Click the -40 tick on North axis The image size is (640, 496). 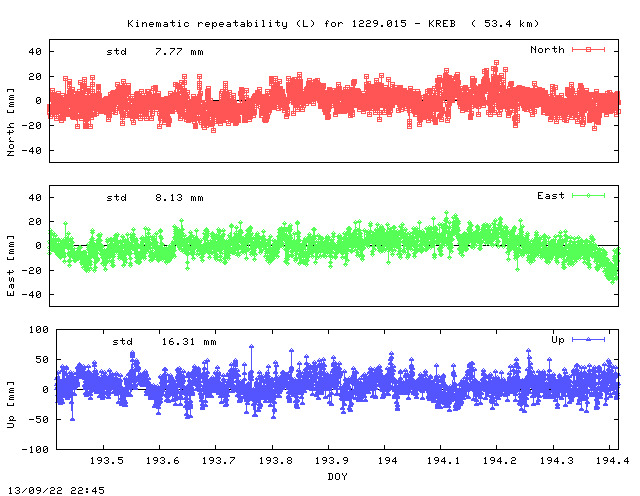(x=31, y=151)
